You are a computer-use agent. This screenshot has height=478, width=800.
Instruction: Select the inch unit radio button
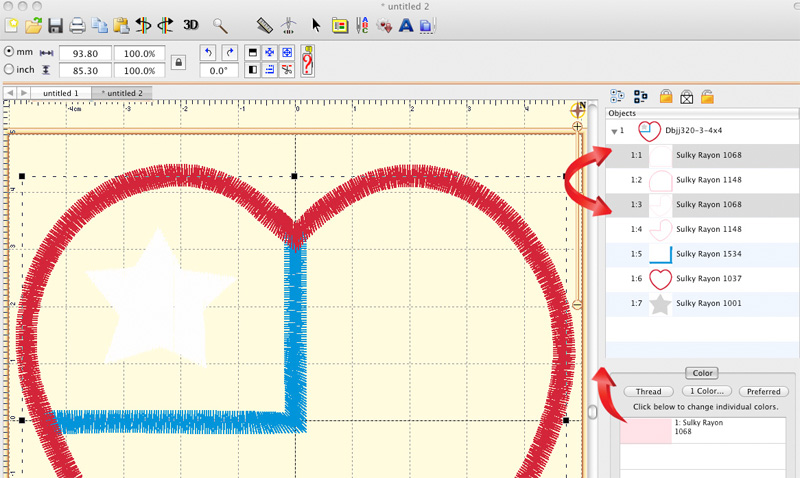point(9,69)
